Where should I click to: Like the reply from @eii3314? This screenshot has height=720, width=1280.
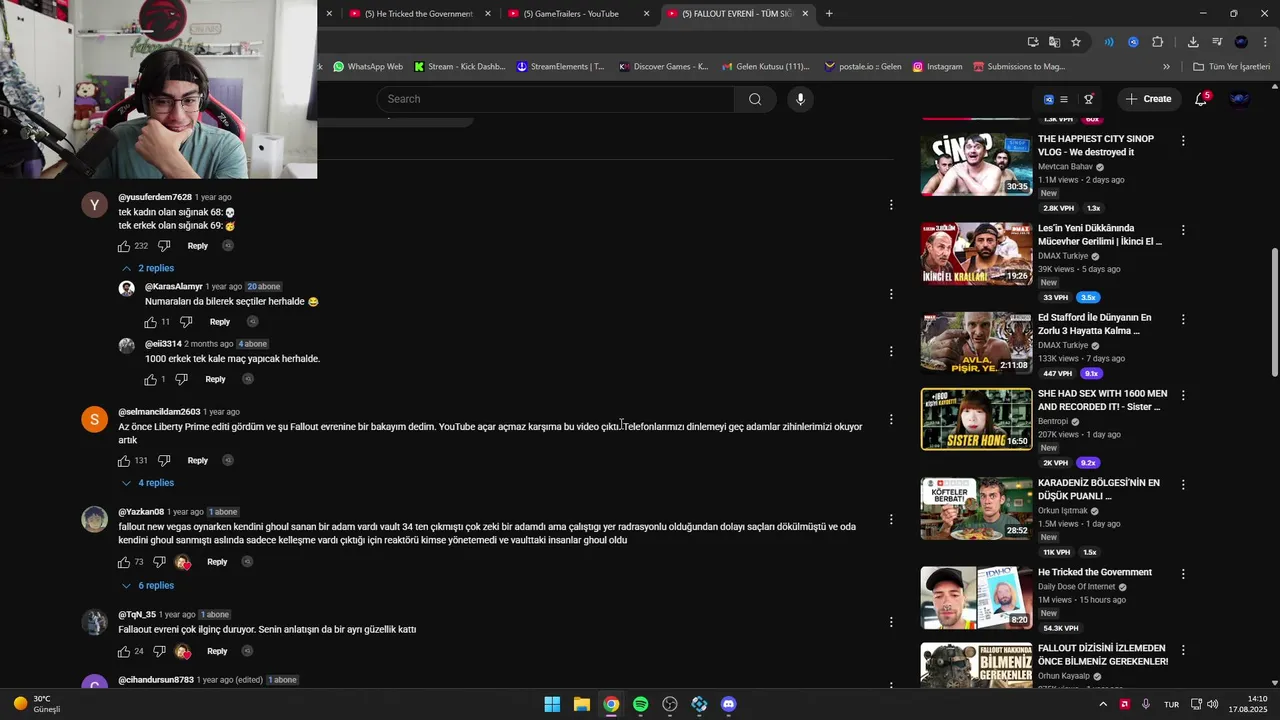(x=150, y=379)
